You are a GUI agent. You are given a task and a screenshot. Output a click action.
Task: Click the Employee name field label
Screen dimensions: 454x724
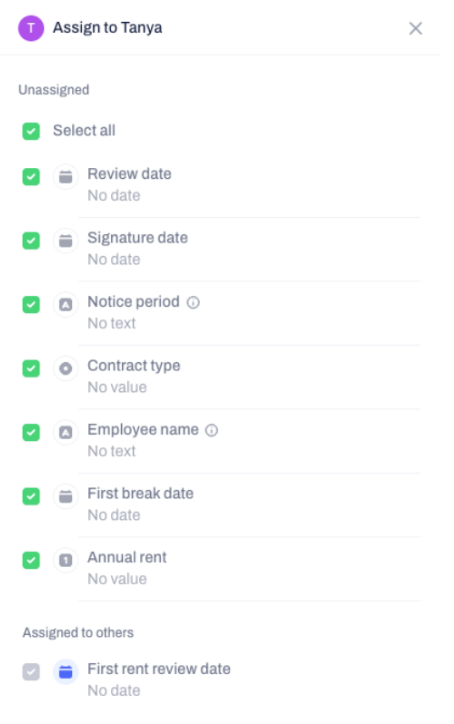point(143,429)
